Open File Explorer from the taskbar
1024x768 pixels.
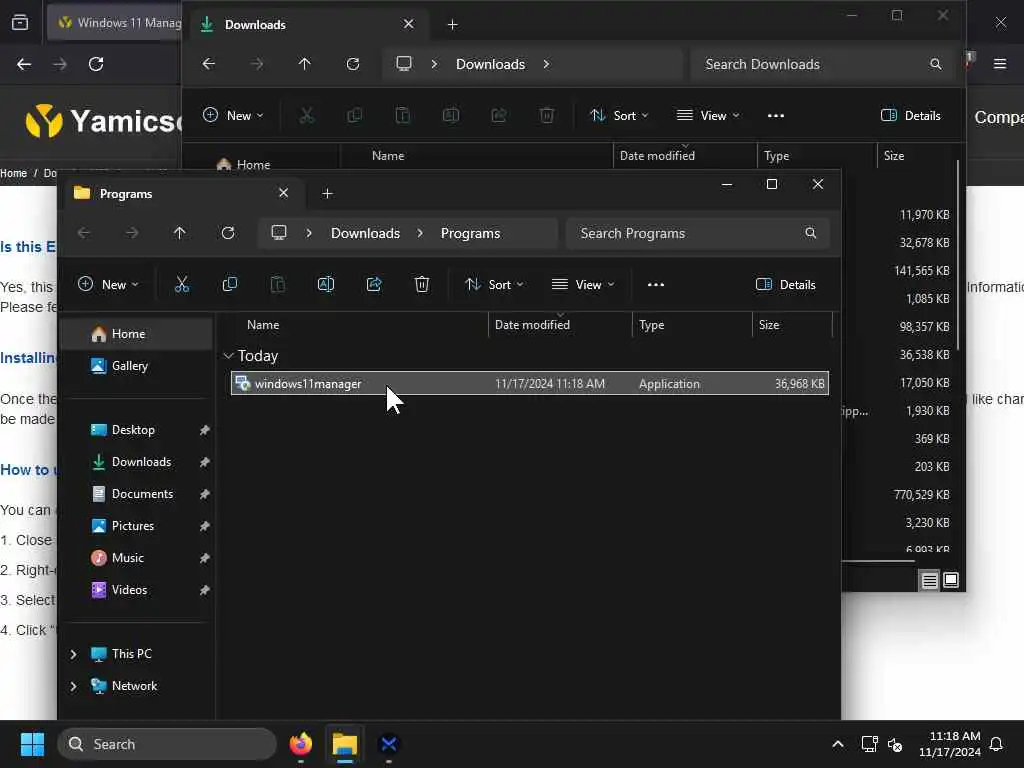(345, 744)
